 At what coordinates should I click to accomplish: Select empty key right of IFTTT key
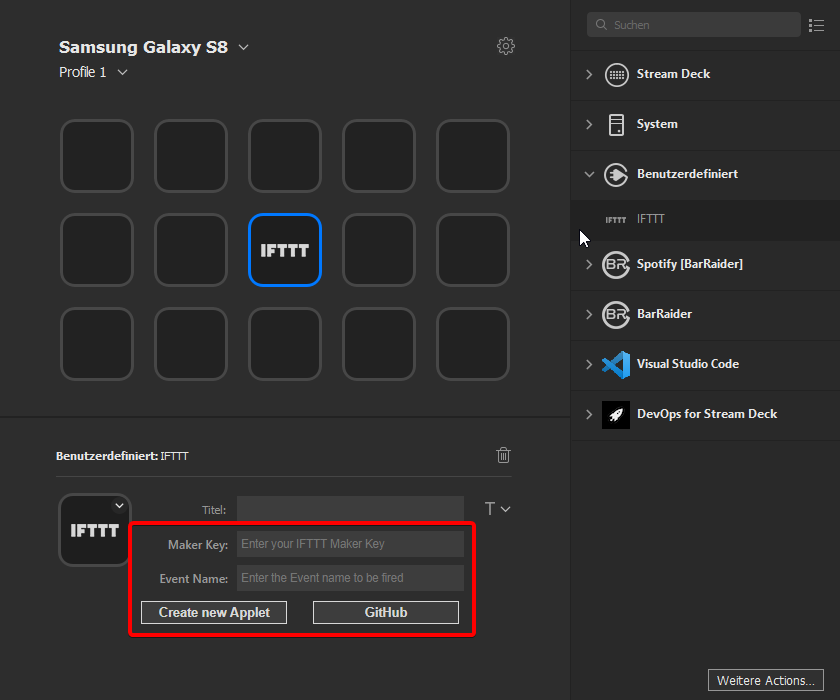379,250
